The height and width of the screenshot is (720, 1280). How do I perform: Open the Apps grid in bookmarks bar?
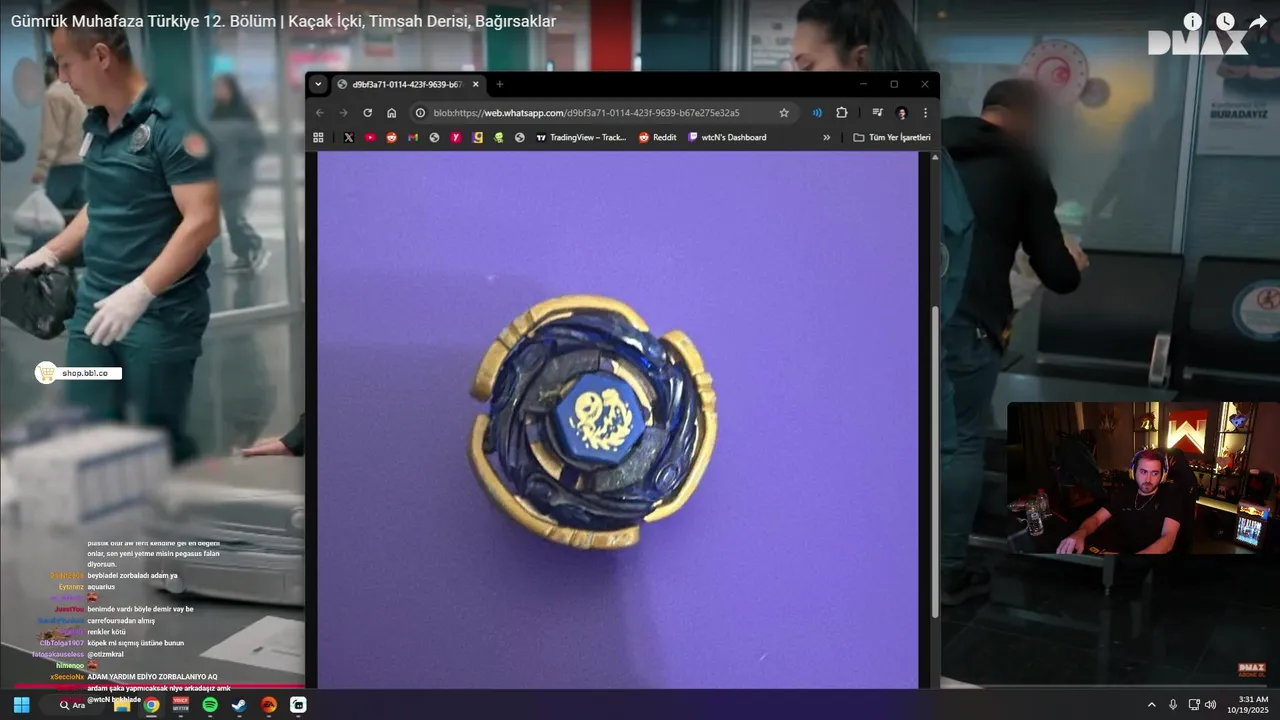[x=319, y=137]
